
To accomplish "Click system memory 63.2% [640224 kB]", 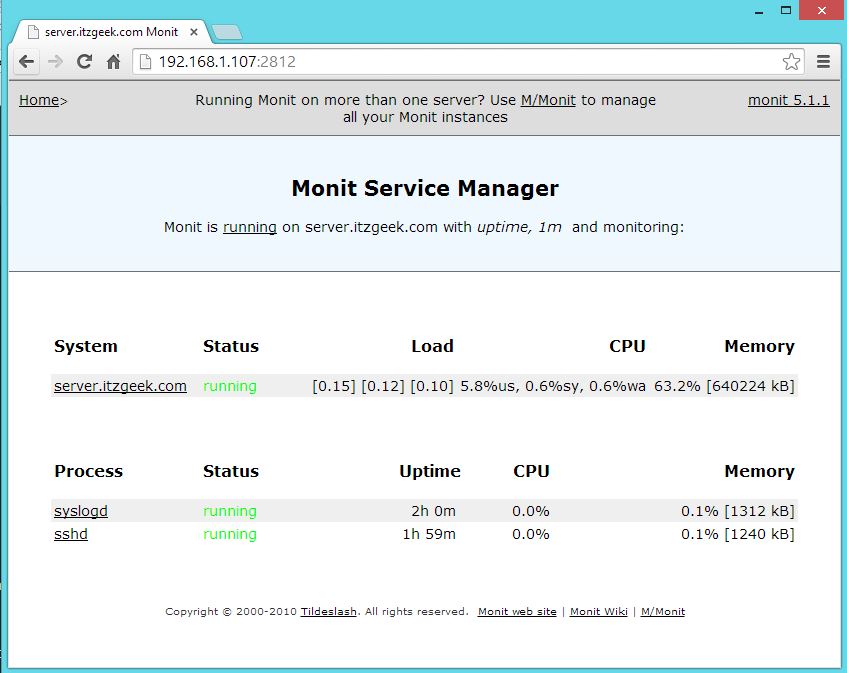I will click(724, 386).
